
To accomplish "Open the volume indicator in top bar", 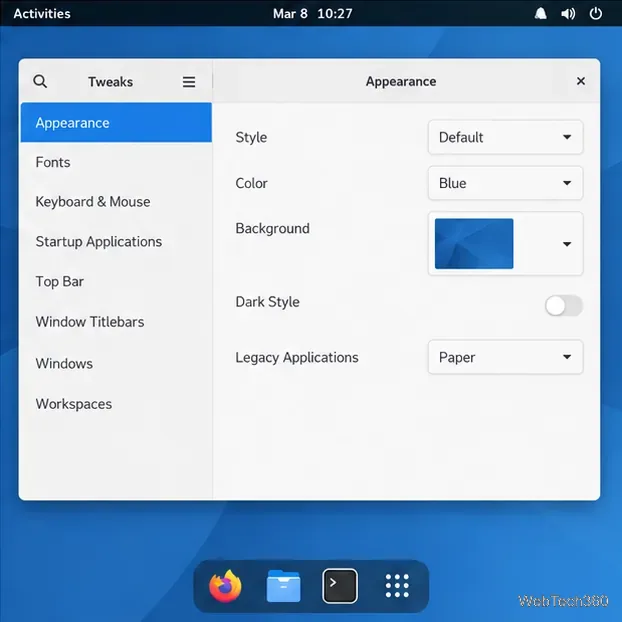I will tap(568, 14).
